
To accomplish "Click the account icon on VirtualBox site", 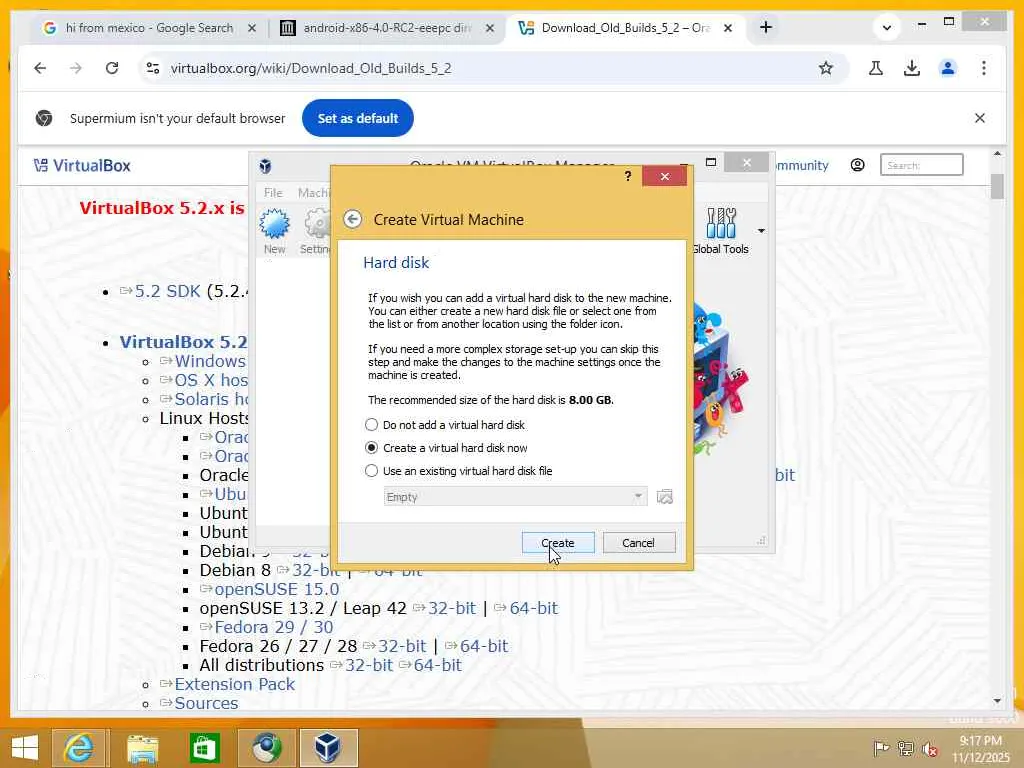I will 857,165.
